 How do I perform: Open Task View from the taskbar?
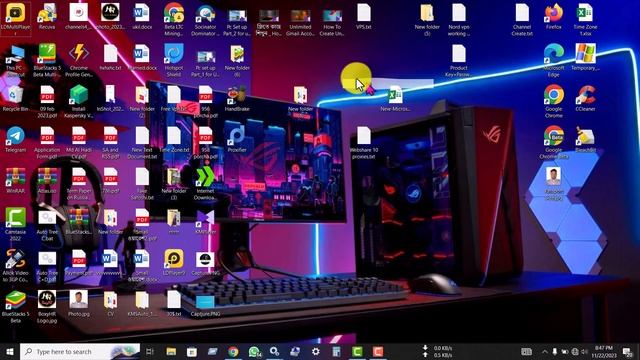(150, 351)
